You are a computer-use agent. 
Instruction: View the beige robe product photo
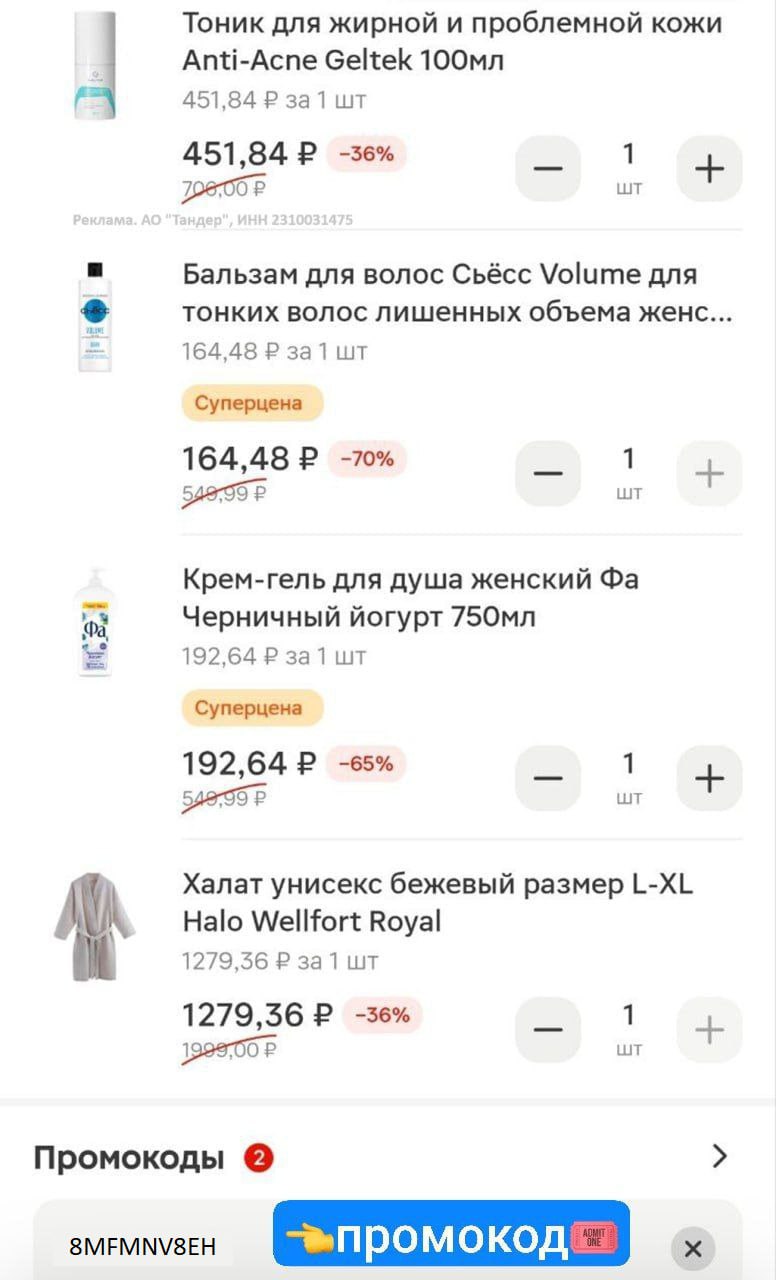[95, 925]
